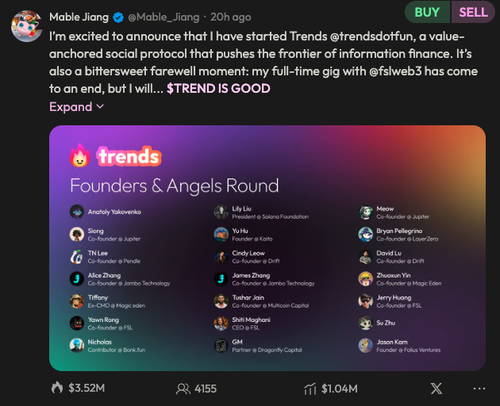Click the flame icon beside $3.52M

point(57,388)
